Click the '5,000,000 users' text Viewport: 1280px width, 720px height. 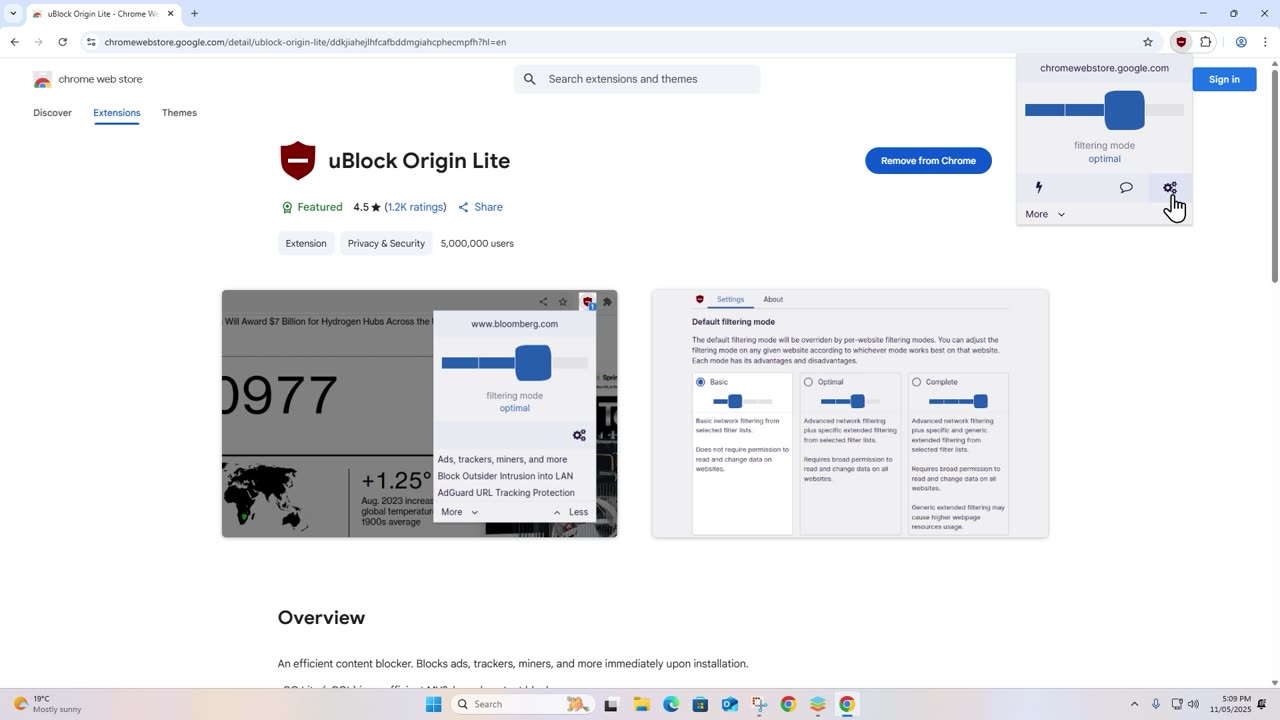pos(477,243)
